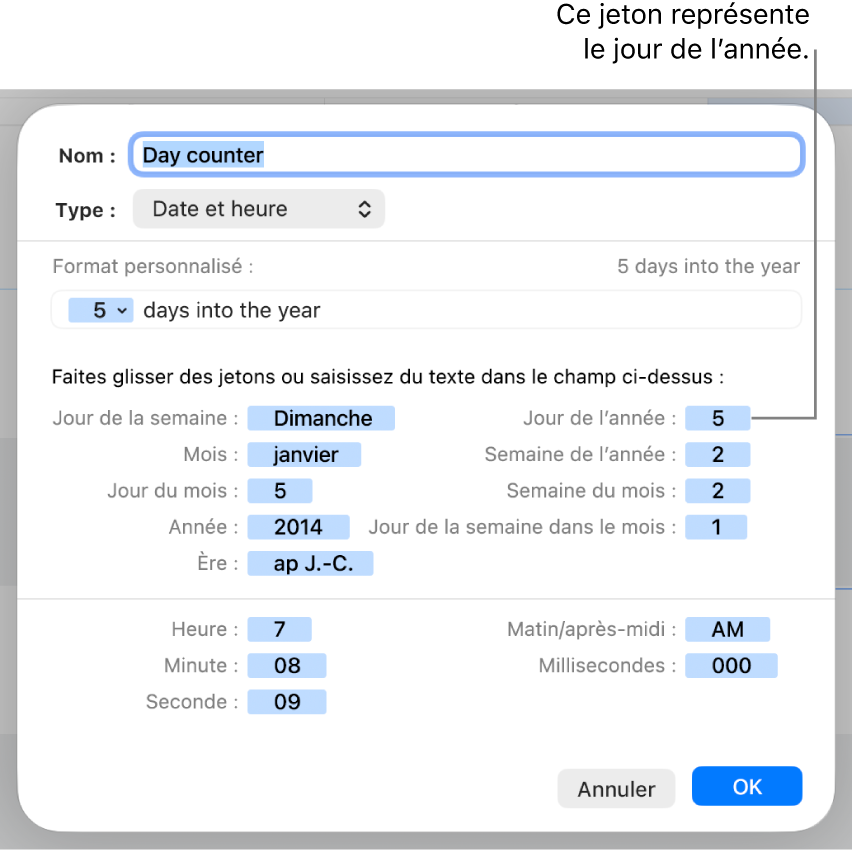
Task: Select the Jour de l'année token
Action: point(717,418)
